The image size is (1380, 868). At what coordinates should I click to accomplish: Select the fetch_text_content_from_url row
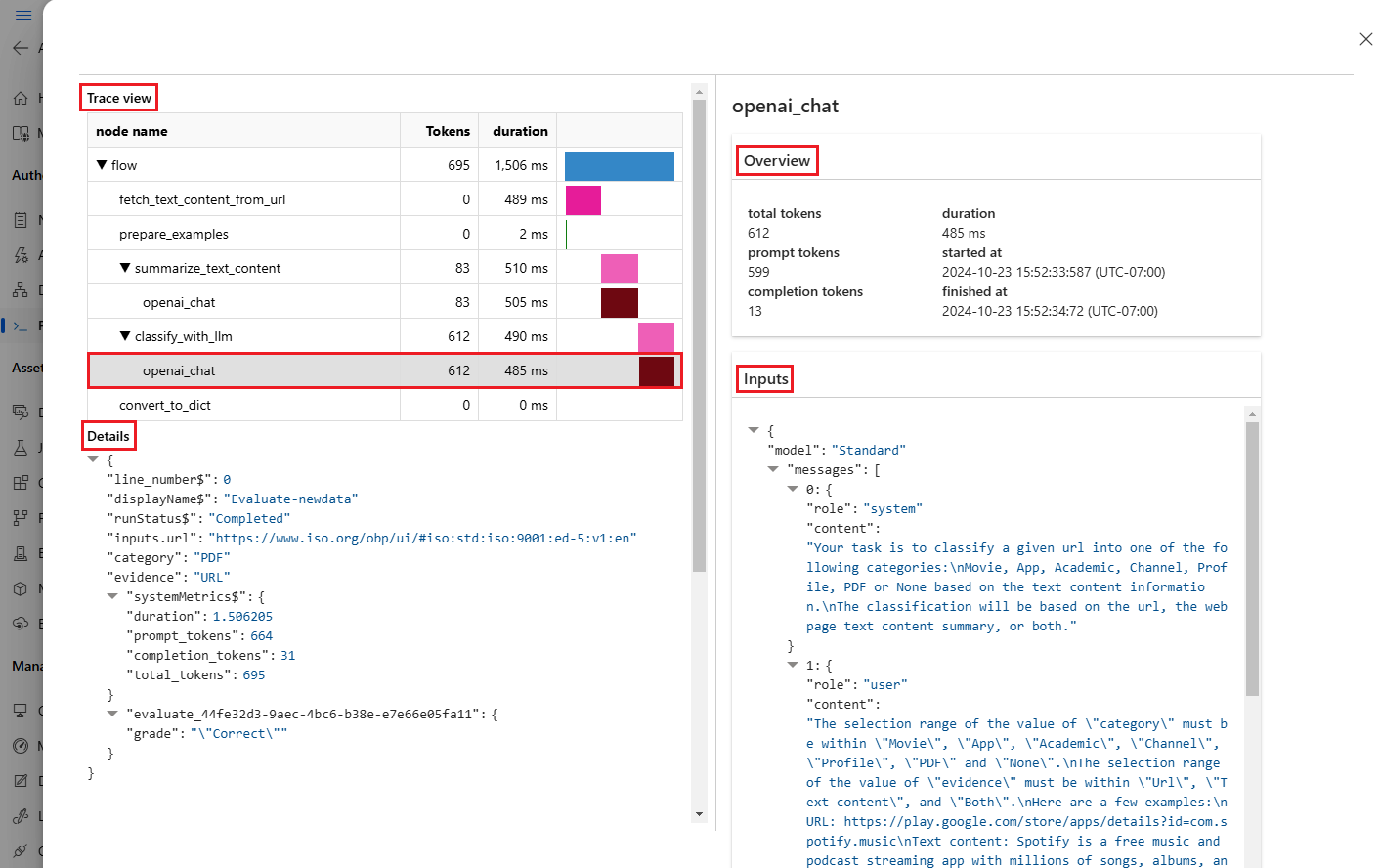(202, 199)
